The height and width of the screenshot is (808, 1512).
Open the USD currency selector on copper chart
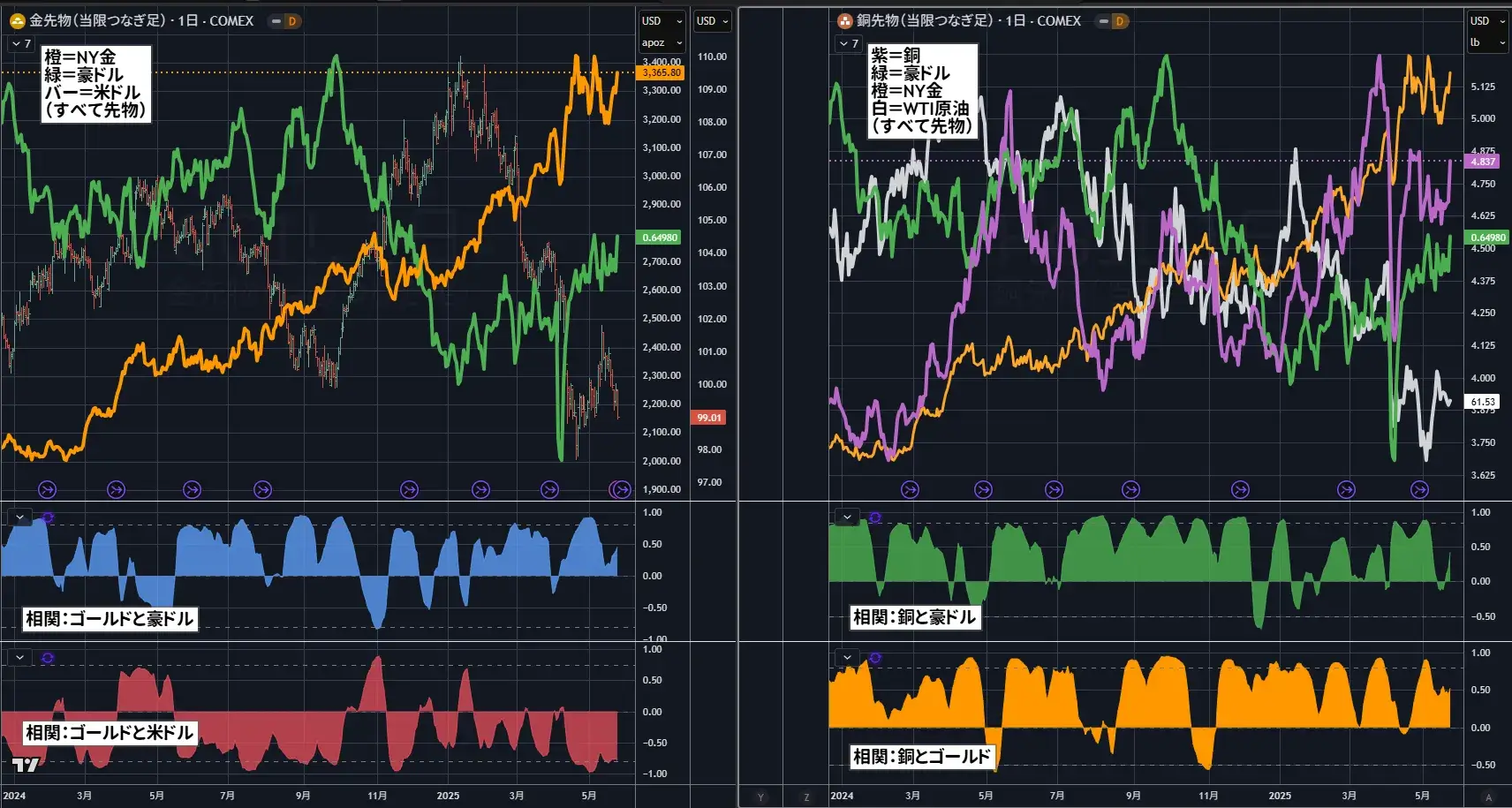pos(1488,20)
